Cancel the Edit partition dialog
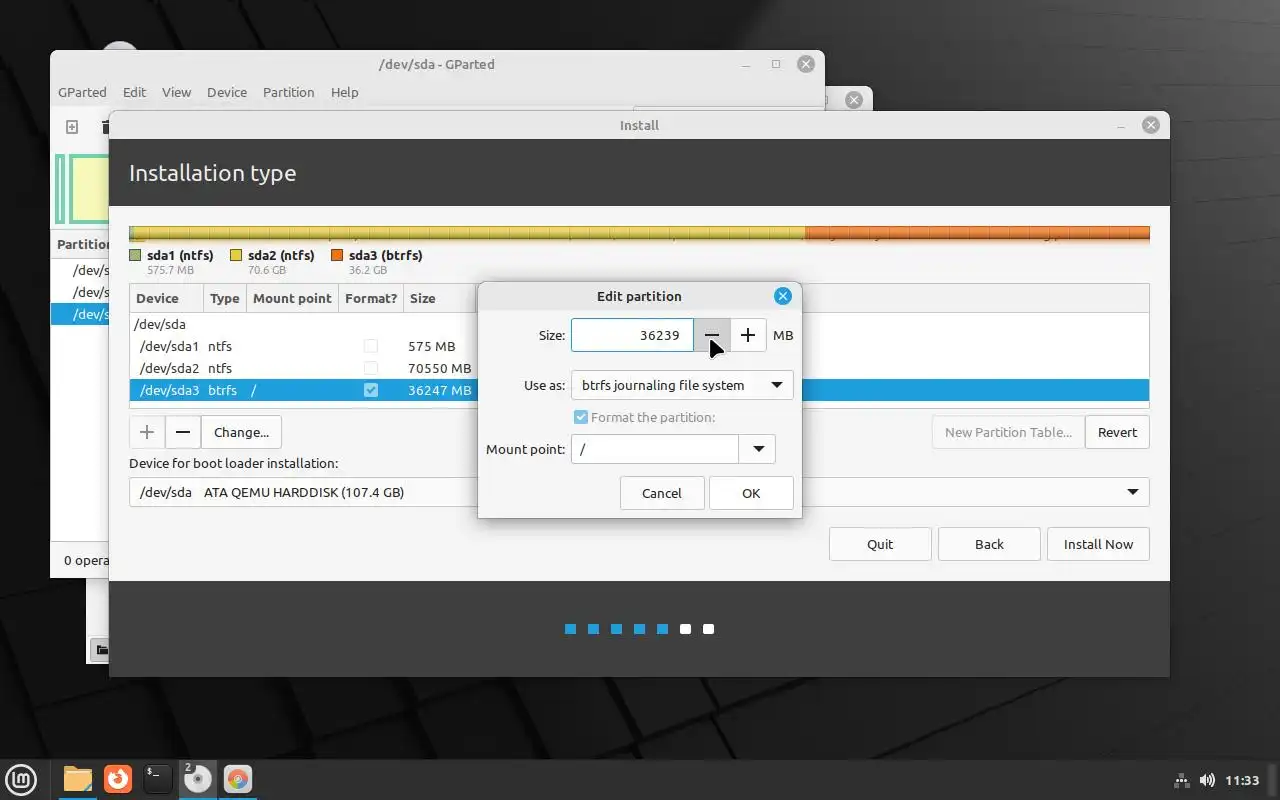1280x800 pixels. 662,493
